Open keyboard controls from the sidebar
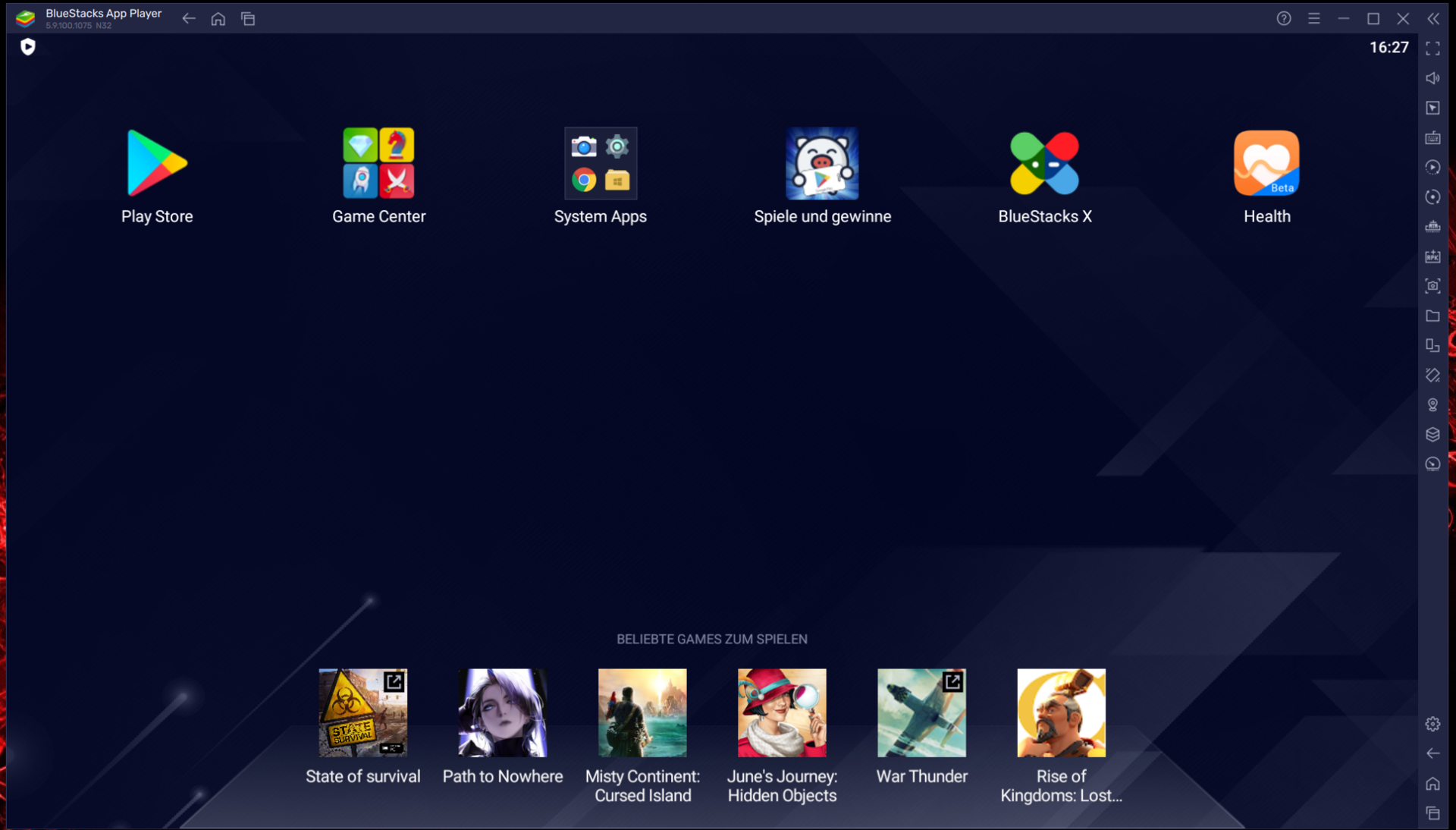The width and height of the screenshot is (1456, 830). [x=1432, y=138]
